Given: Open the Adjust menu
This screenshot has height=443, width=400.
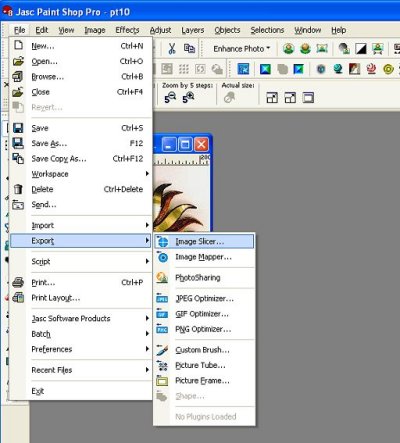Looking at the screenshot, I should click(x=160, y=30).
